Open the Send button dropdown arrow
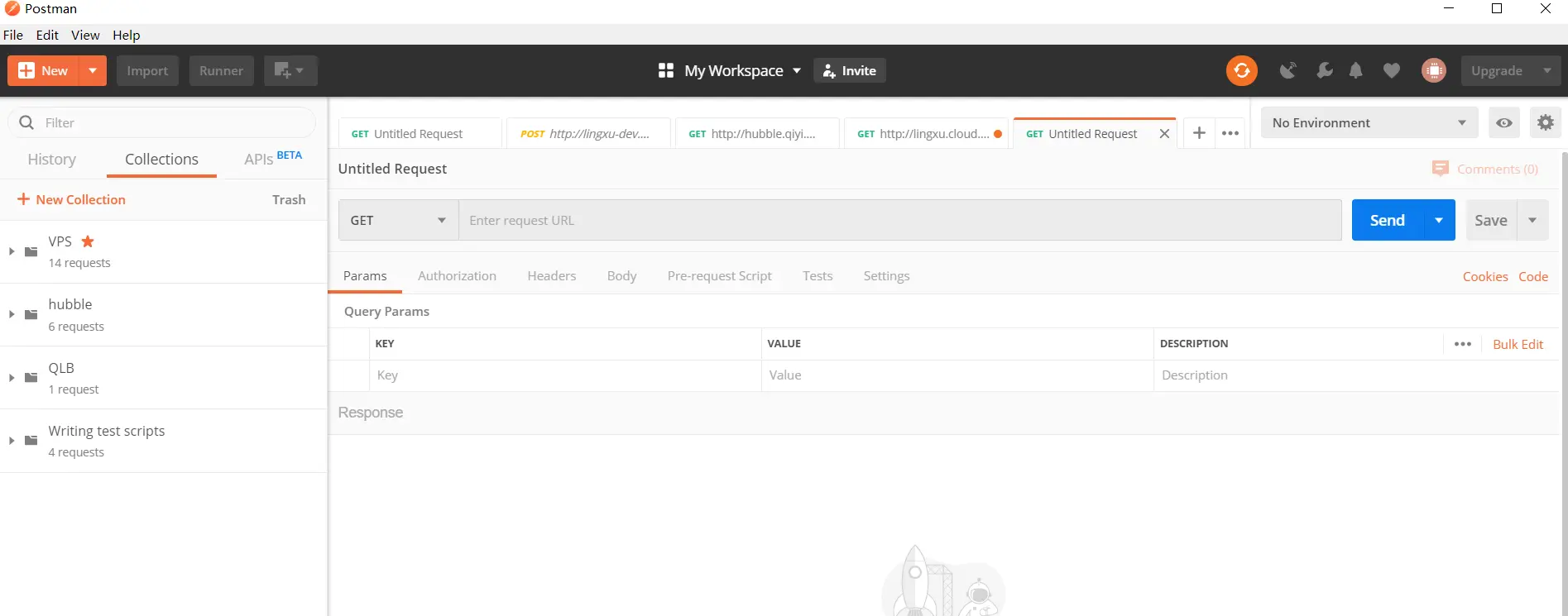 click(x=1439, y=221)
